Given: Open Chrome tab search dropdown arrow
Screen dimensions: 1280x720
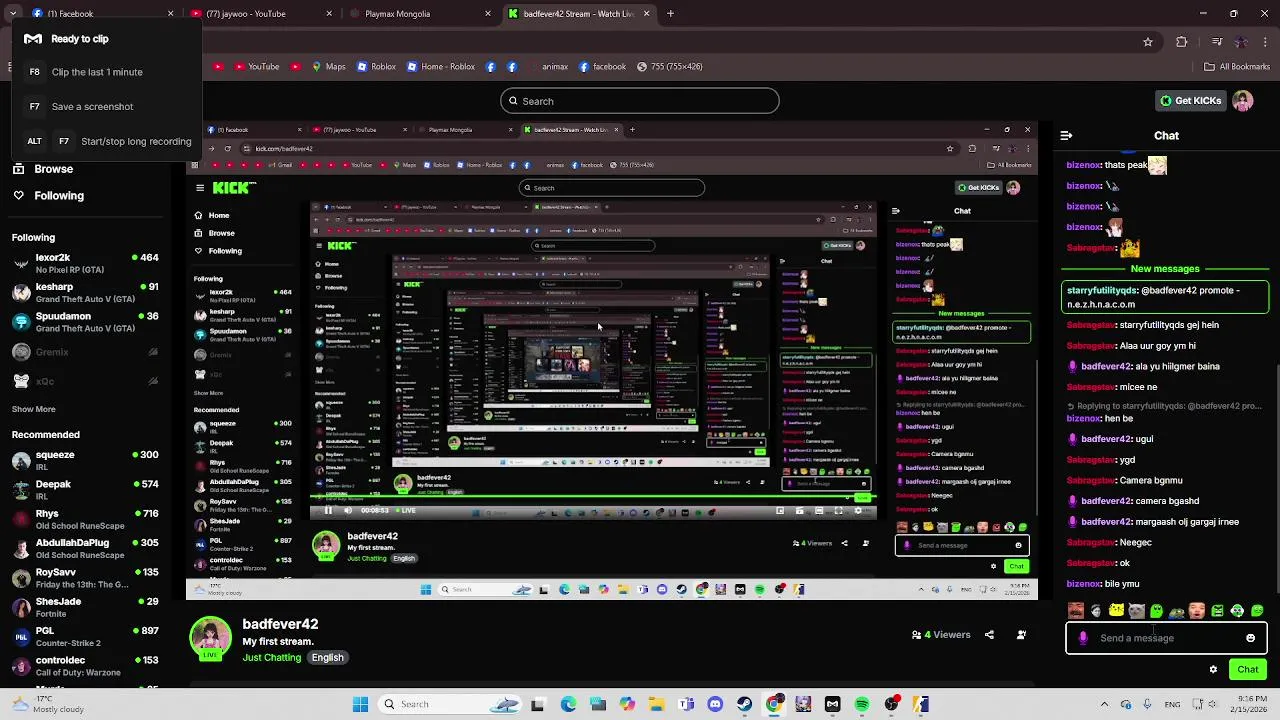Looking at the screenshot, I should click(13, 14).
